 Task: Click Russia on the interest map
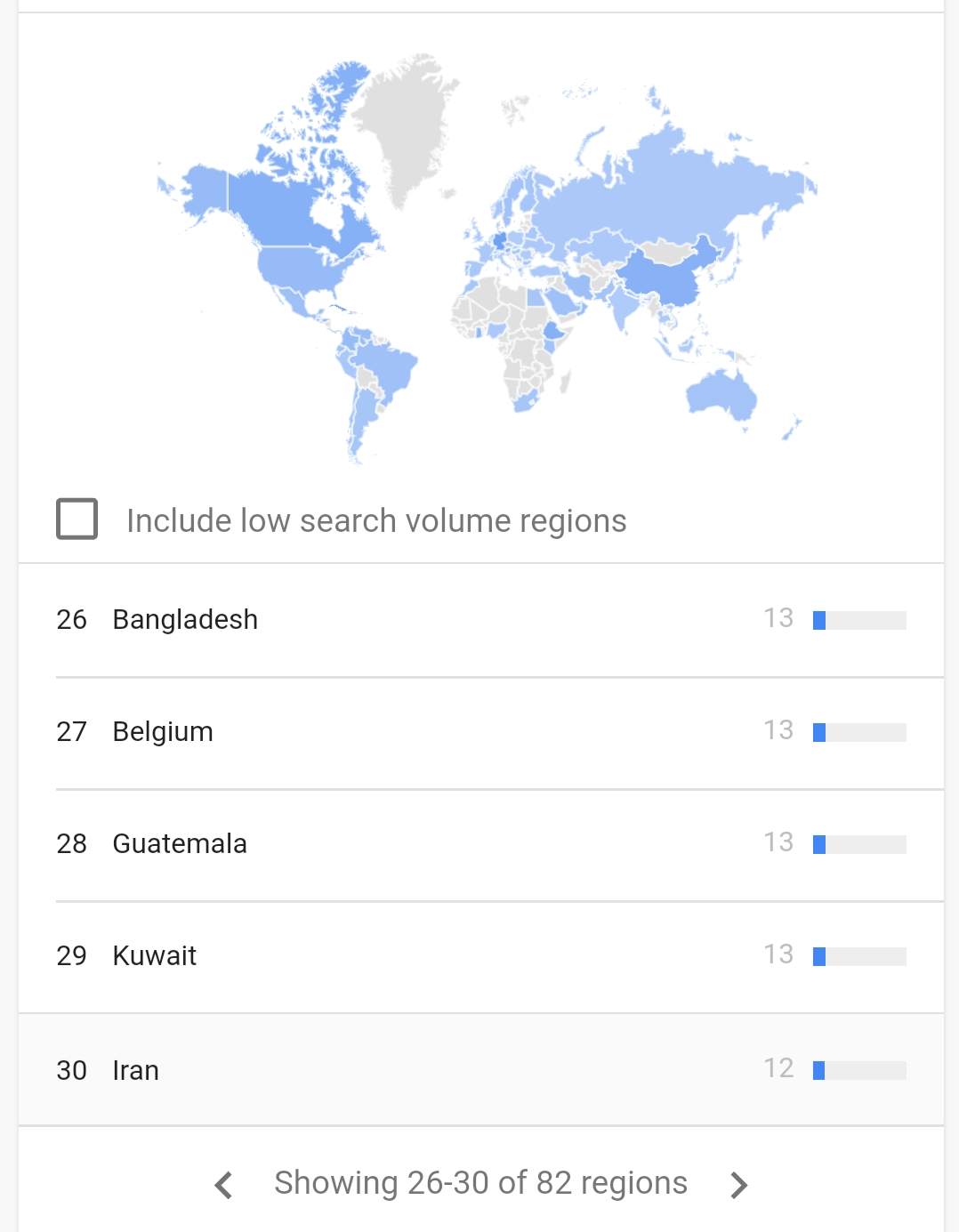[676, 187]
